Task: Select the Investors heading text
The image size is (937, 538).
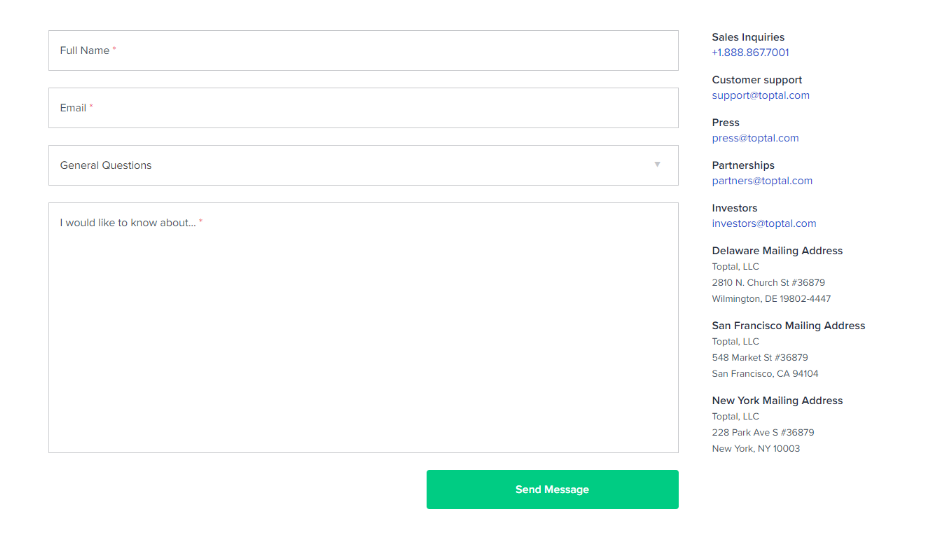Action: pos(734,208)
